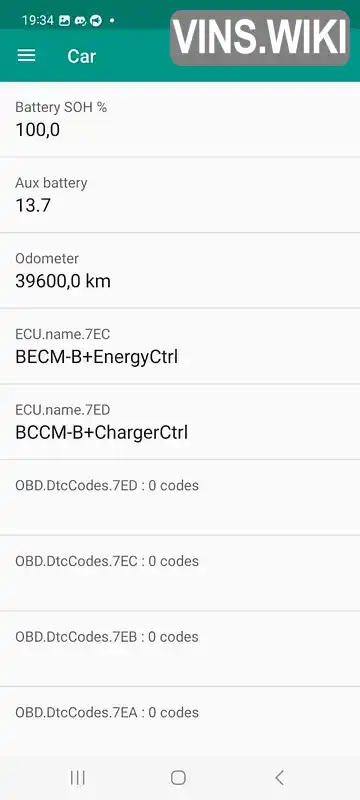
Task: Open the hamburger navigation menu
Action: (x=27, y=56)
